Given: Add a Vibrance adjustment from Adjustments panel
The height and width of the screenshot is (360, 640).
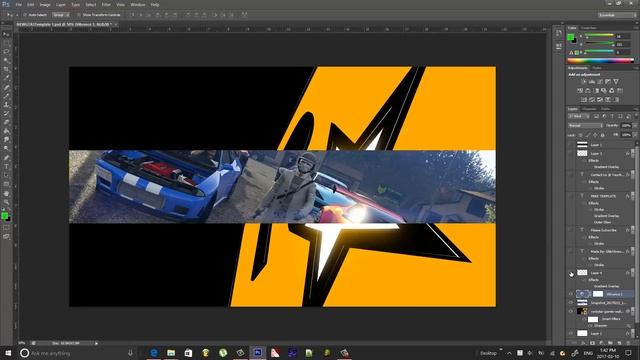Looking at the screenshot, I should pos(616,82).
